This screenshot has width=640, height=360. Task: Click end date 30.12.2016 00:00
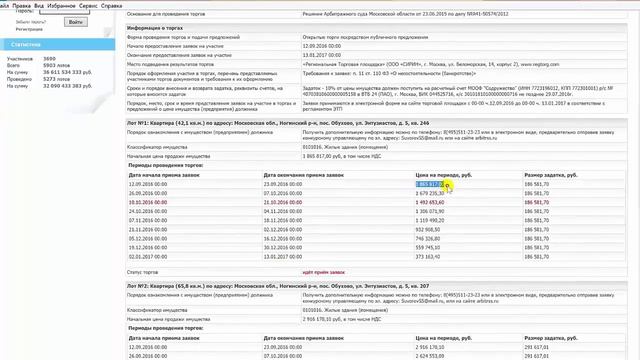(283, 248)
